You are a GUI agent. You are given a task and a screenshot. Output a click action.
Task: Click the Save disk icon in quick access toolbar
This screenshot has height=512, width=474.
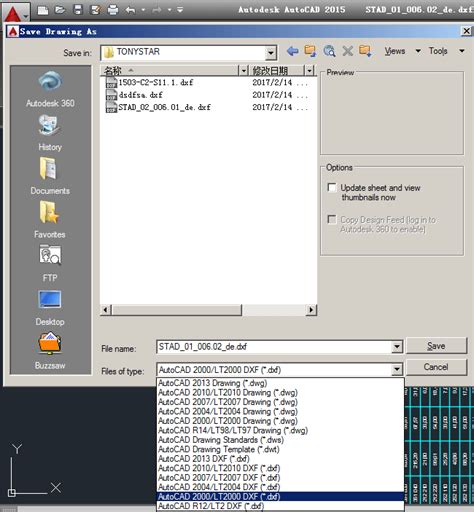78,10
